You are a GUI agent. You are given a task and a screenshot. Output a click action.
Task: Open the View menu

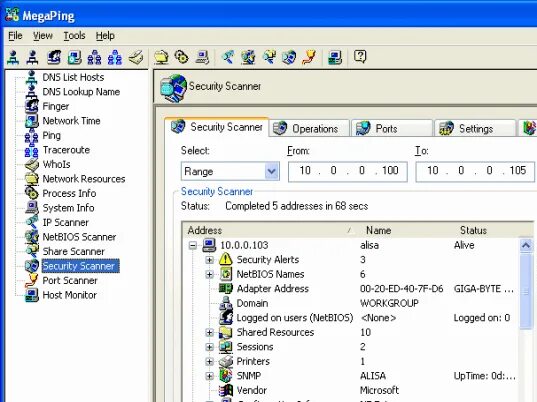pyautogui.click(x=43, y=36)
